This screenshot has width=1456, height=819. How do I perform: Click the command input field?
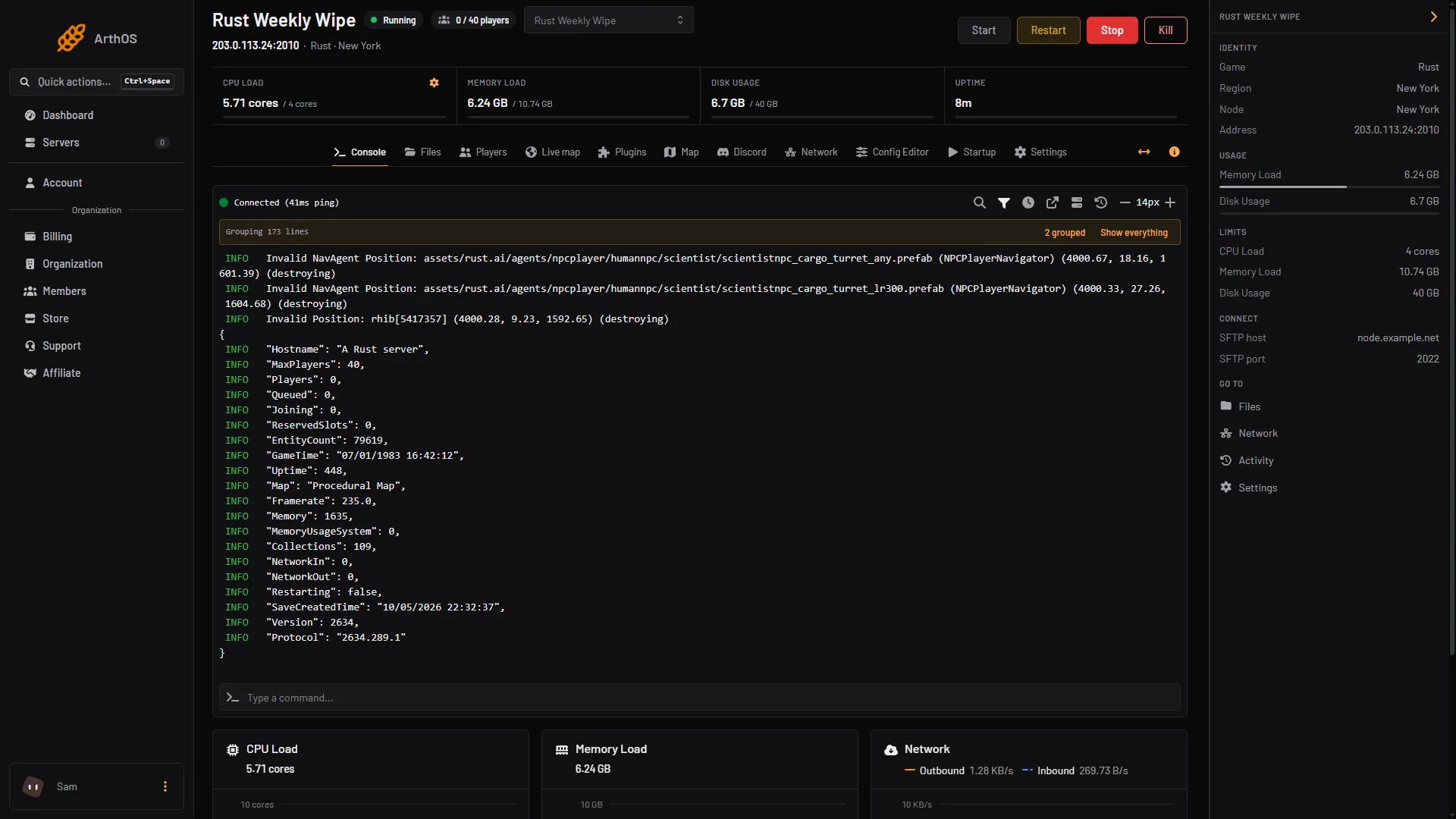(x=699, y=698)
